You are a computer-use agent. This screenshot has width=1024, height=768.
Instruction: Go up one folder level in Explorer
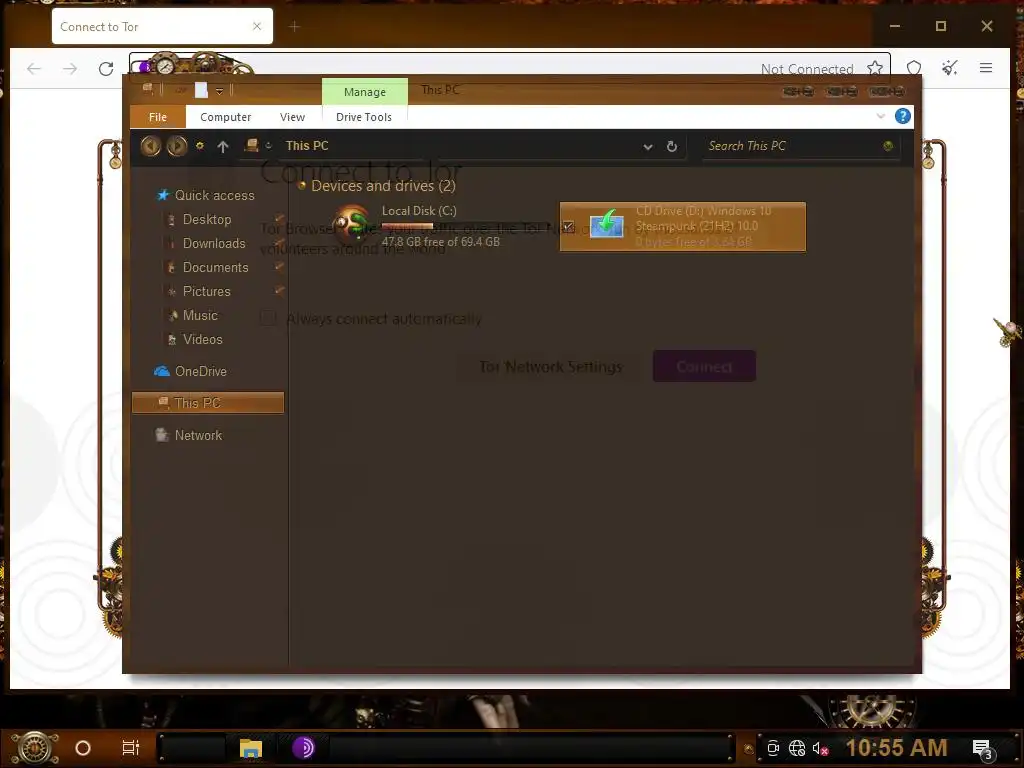click(223, 146)
